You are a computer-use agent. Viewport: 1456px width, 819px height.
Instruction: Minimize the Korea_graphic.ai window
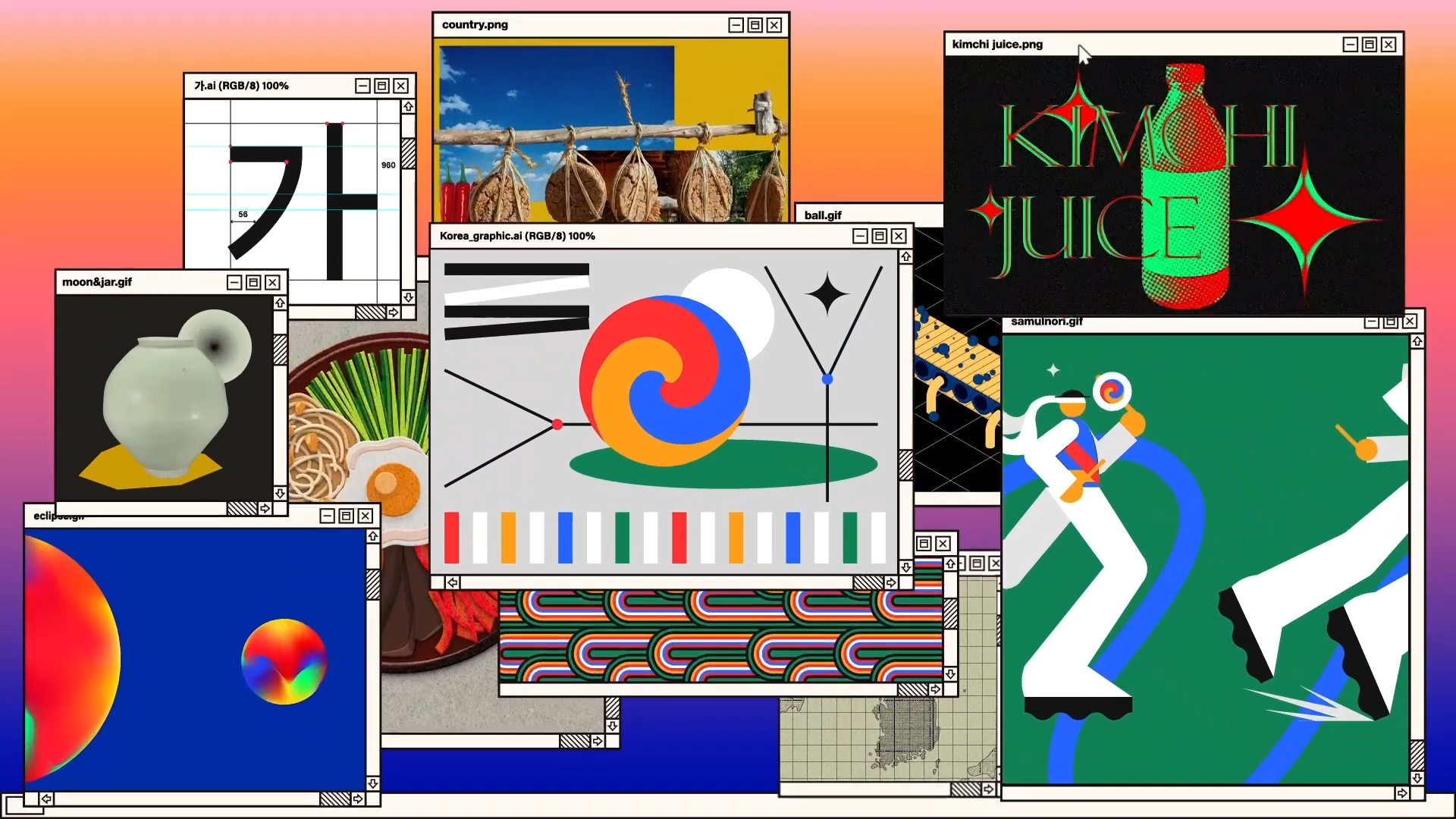coord(860,236)
